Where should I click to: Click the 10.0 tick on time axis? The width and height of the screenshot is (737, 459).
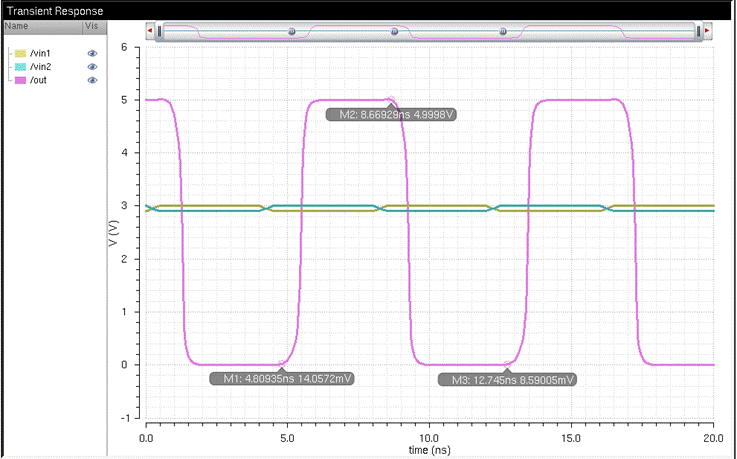click(x=429, y=438)
